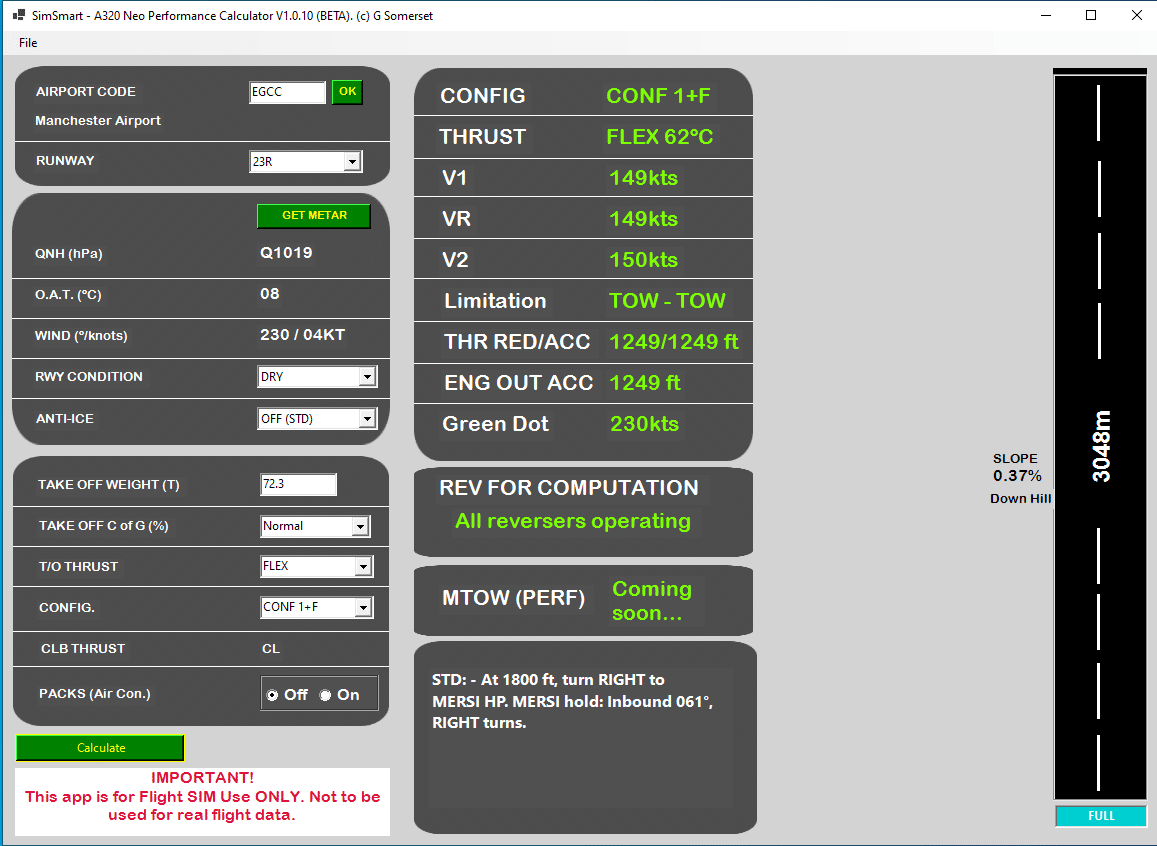The width and height of the screenshot is (1157, 846).
Task: Click the Calculate button
Action: [x=101, y=748]
